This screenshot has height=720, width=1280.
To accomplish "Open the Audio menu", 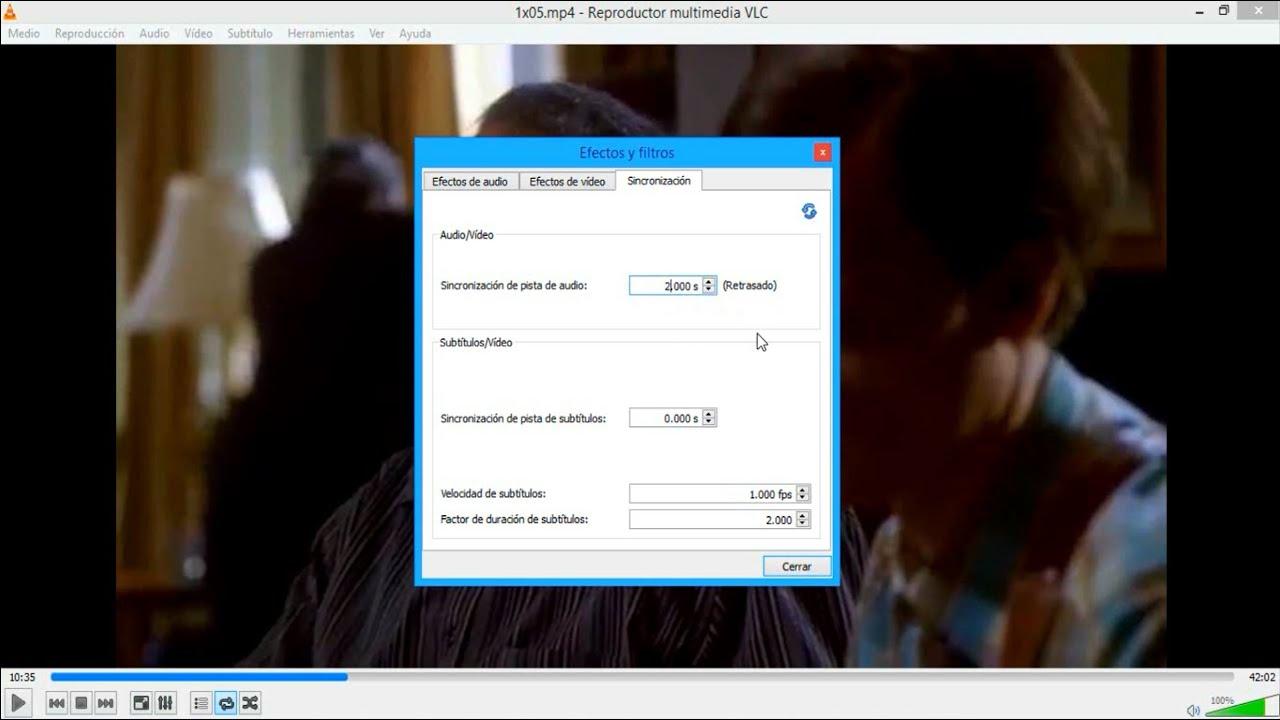I will (154, 33).
